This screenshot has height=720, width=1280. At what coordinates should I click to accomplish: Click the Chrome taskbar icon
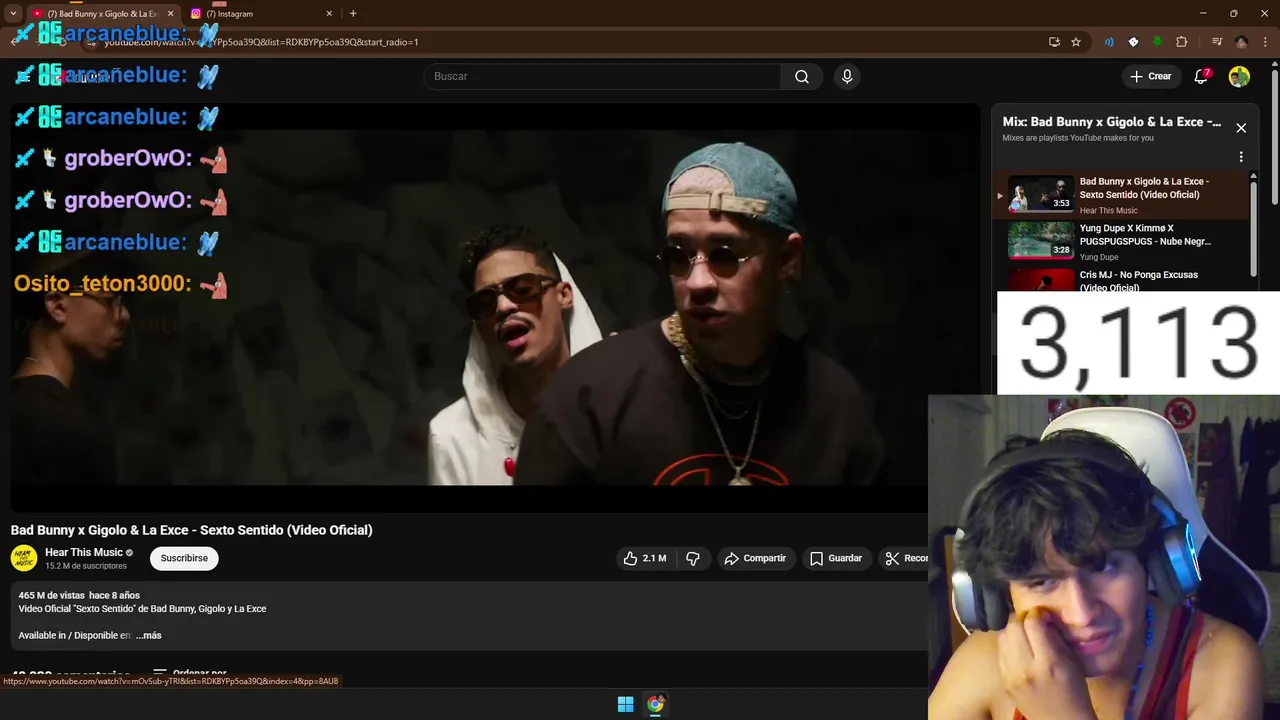[655, 704]
